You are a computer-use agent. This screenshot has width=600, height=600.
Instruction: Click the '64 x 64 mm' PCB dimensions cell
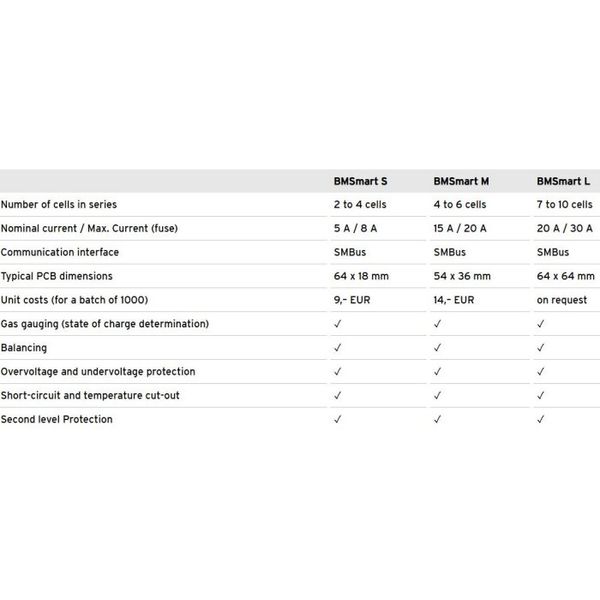tap(566, 276)
